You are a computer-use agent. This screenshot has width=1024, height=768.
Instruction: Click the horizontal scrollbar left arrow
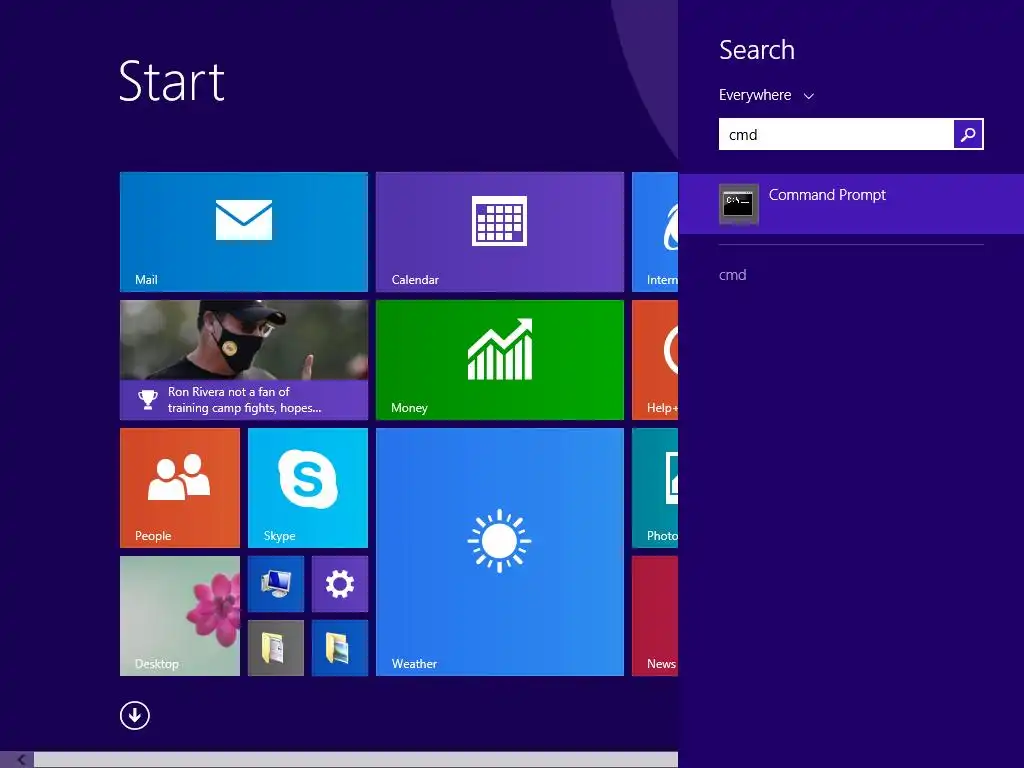(20, 760)
